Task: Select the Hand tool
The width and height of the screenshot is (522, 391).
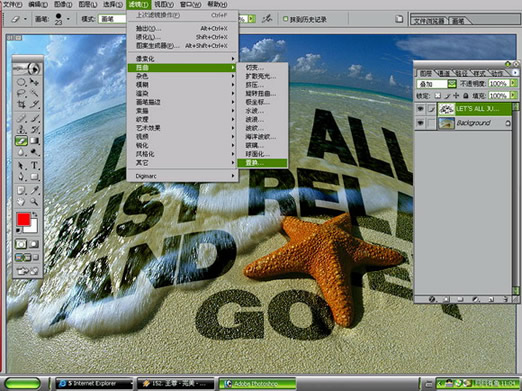Action: (21, 201)
